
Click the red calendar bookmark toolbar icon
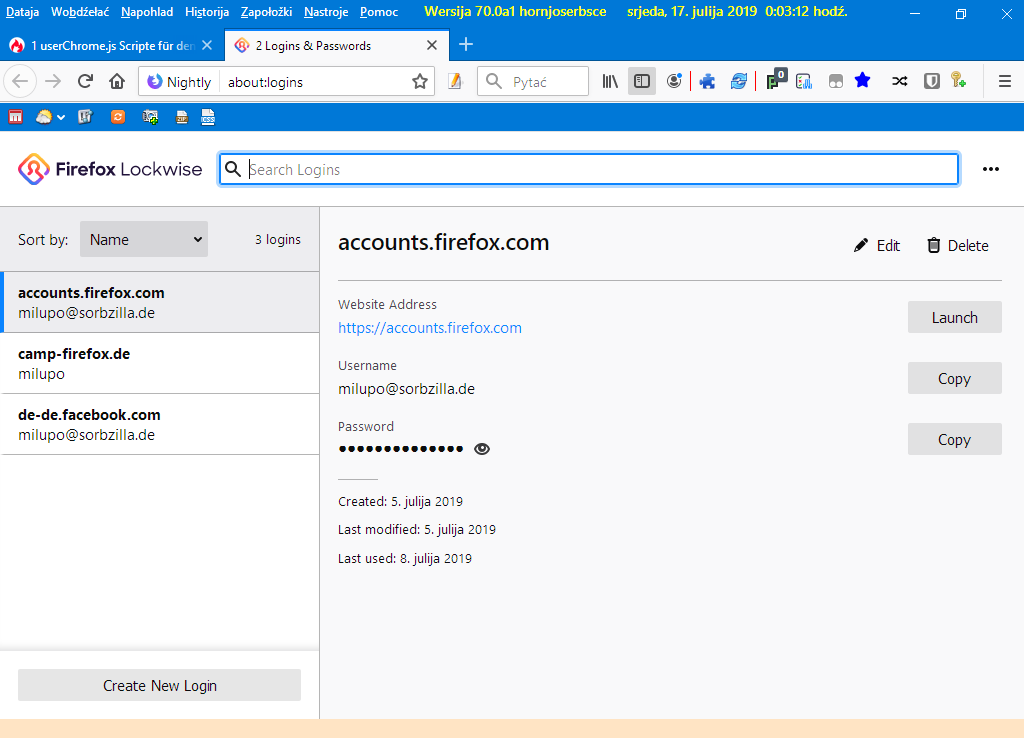(16, 117)
